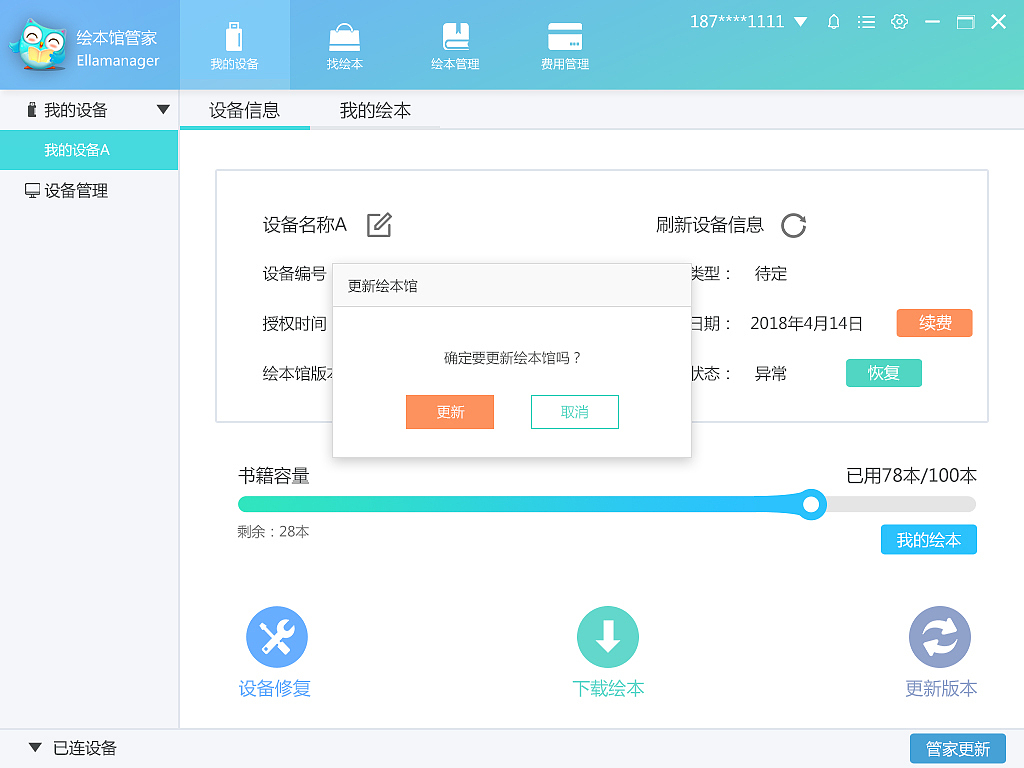Open the settings gear icon

pos(899,20)
